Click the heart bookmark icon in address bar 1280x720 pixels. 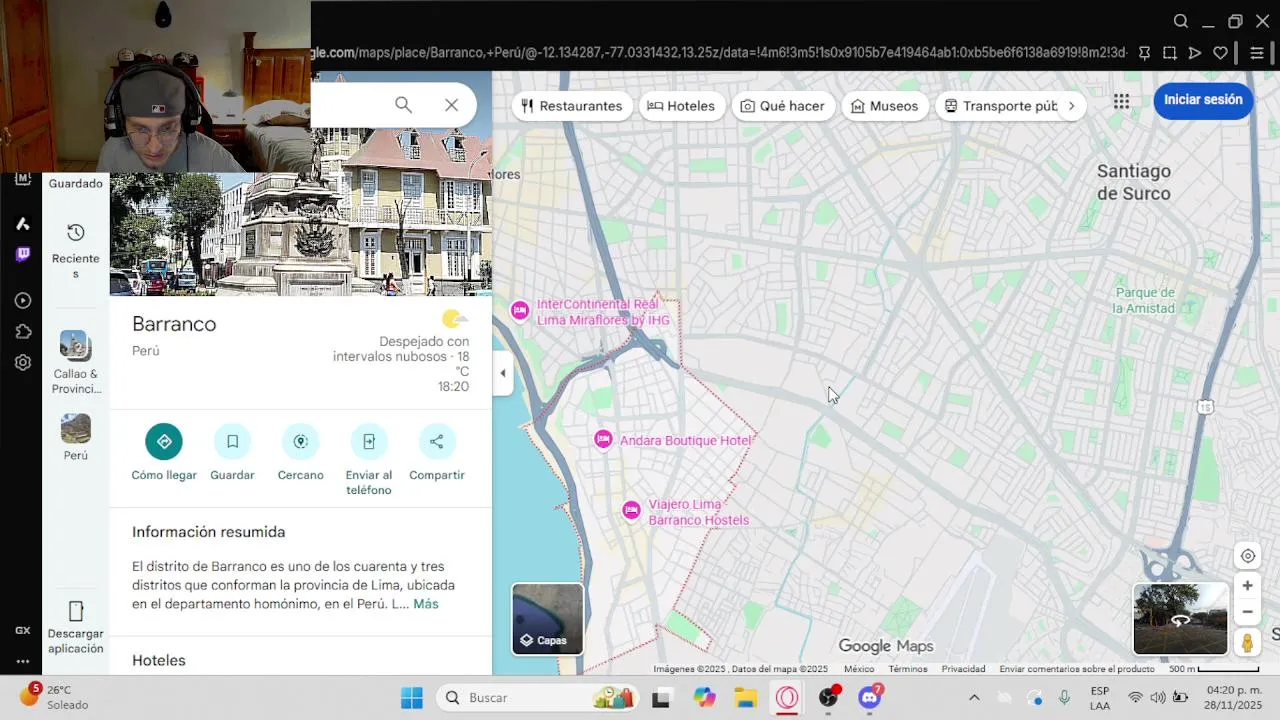1221,53
